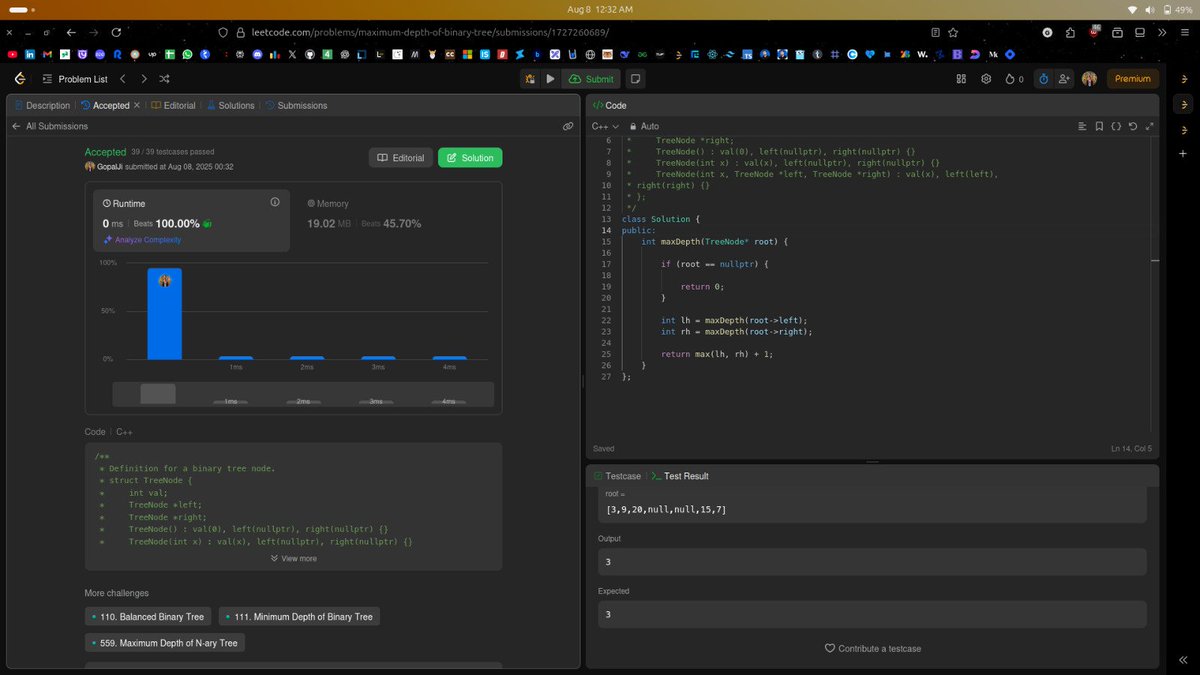Open the YouTube bookmark icon

(x=12, y=54)
